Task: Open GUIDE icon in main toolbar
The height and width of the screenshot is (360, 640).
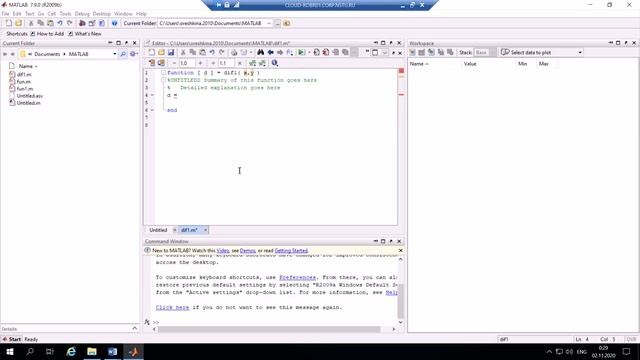Action: click(x=92, y=23)
